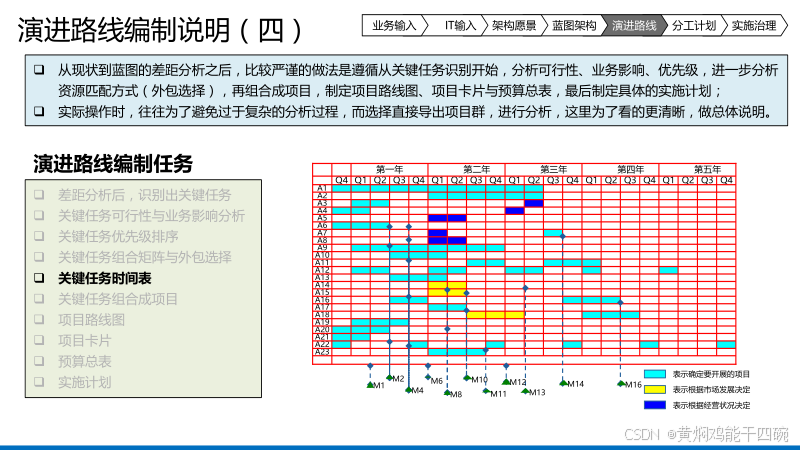Select legend text 表示根据市场发展决定
This screenshot has height=450, width=800.
711,390
